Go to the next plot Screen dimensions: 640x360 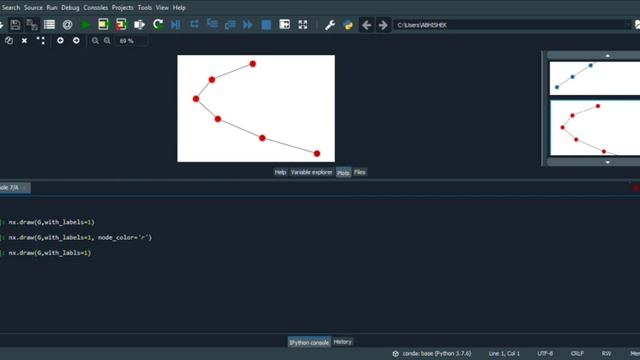click(x=76, y=40)
